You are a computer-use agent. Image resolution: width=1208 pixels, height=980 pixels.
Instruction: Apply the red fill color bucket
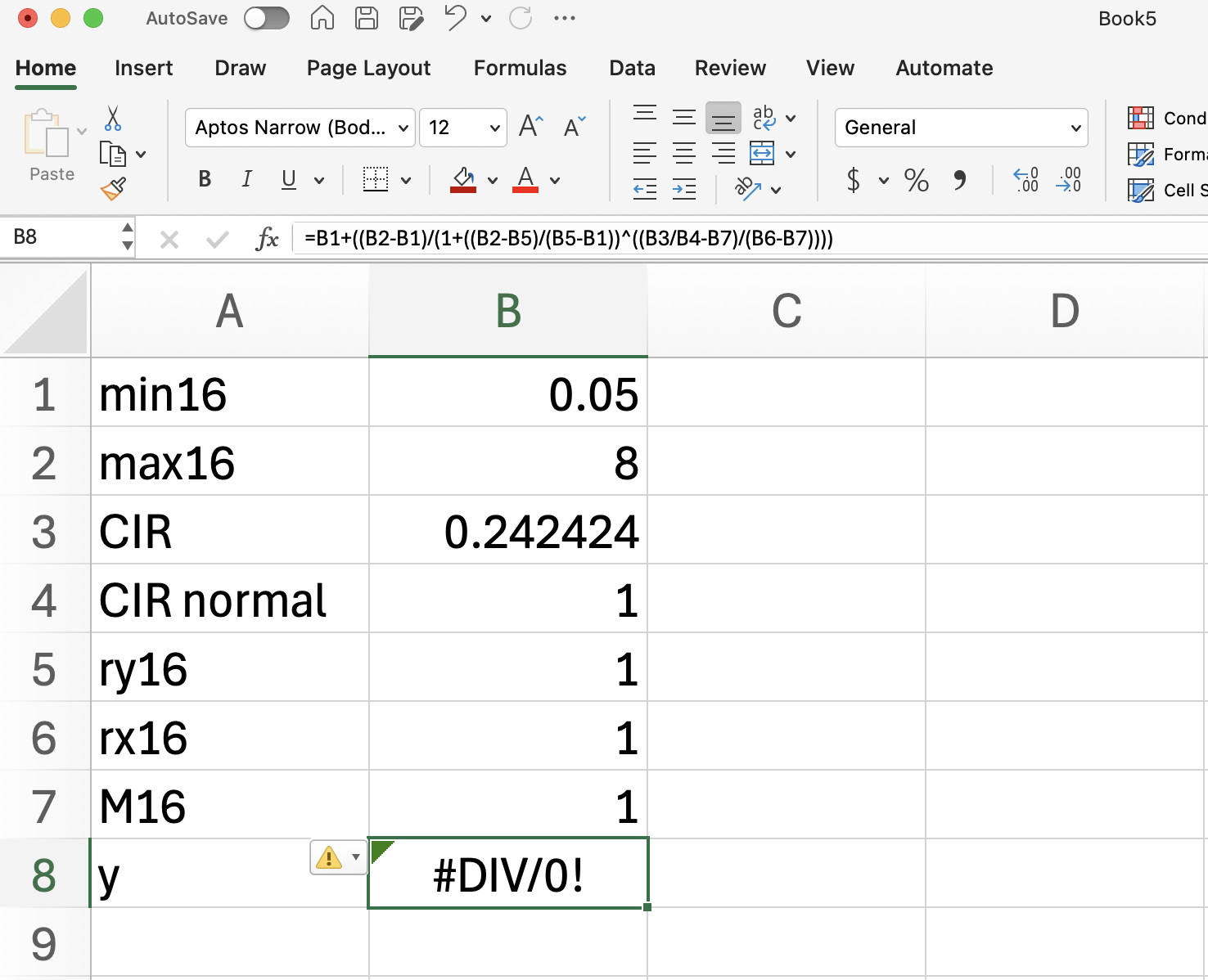click(x=463, y=179)
